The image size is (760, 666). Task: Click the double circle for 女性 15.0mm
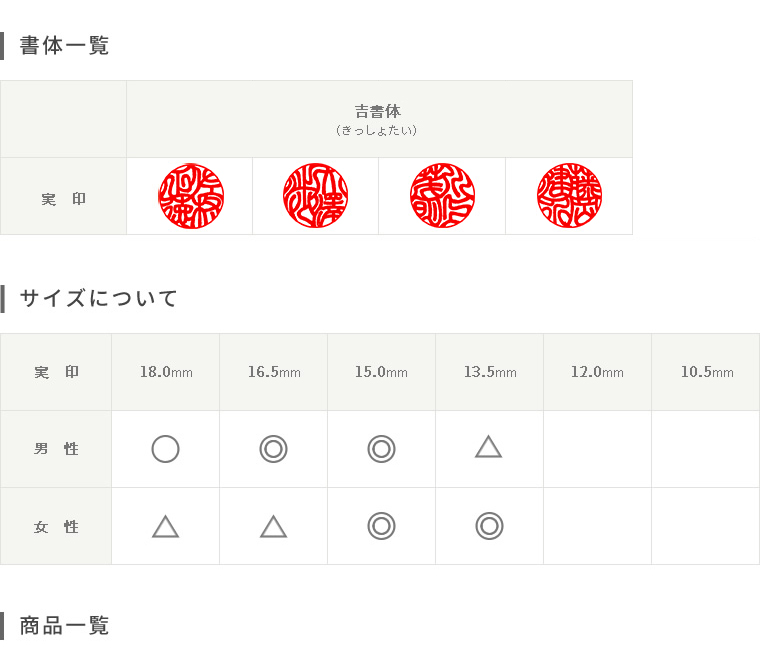381,526
